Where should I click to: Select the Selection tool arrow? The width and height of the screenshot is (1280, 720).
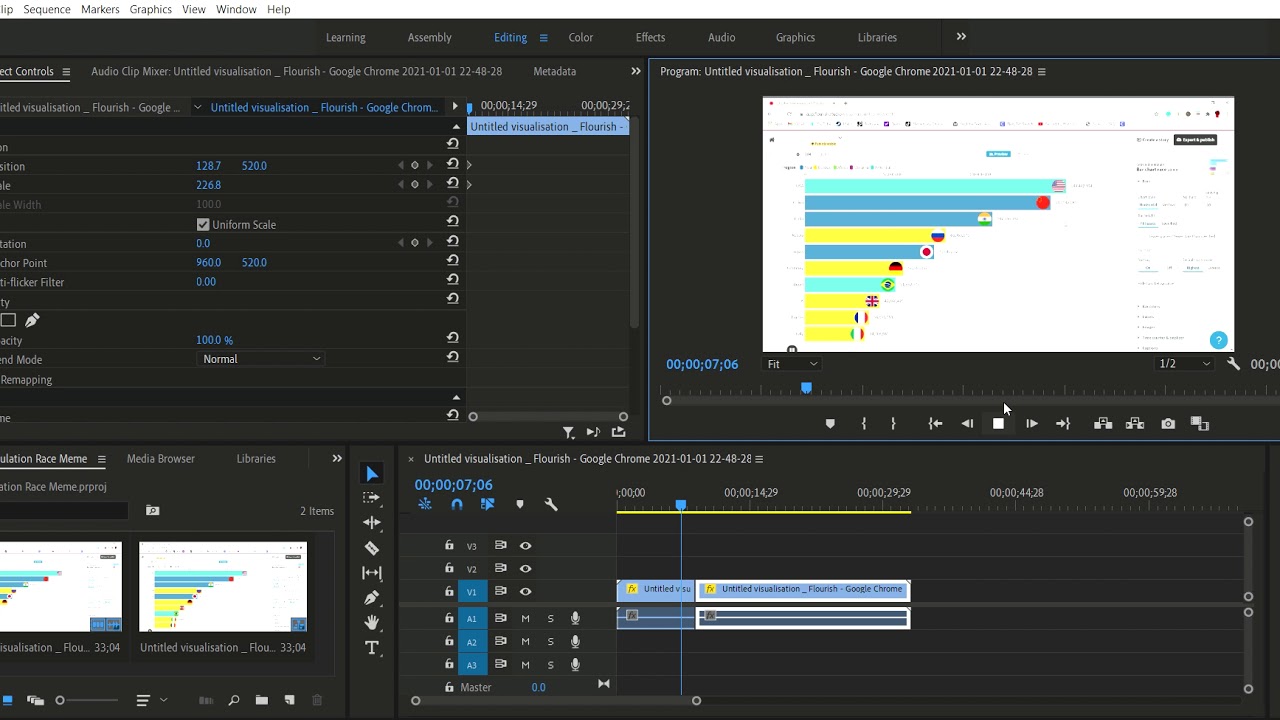click(372, 474)
